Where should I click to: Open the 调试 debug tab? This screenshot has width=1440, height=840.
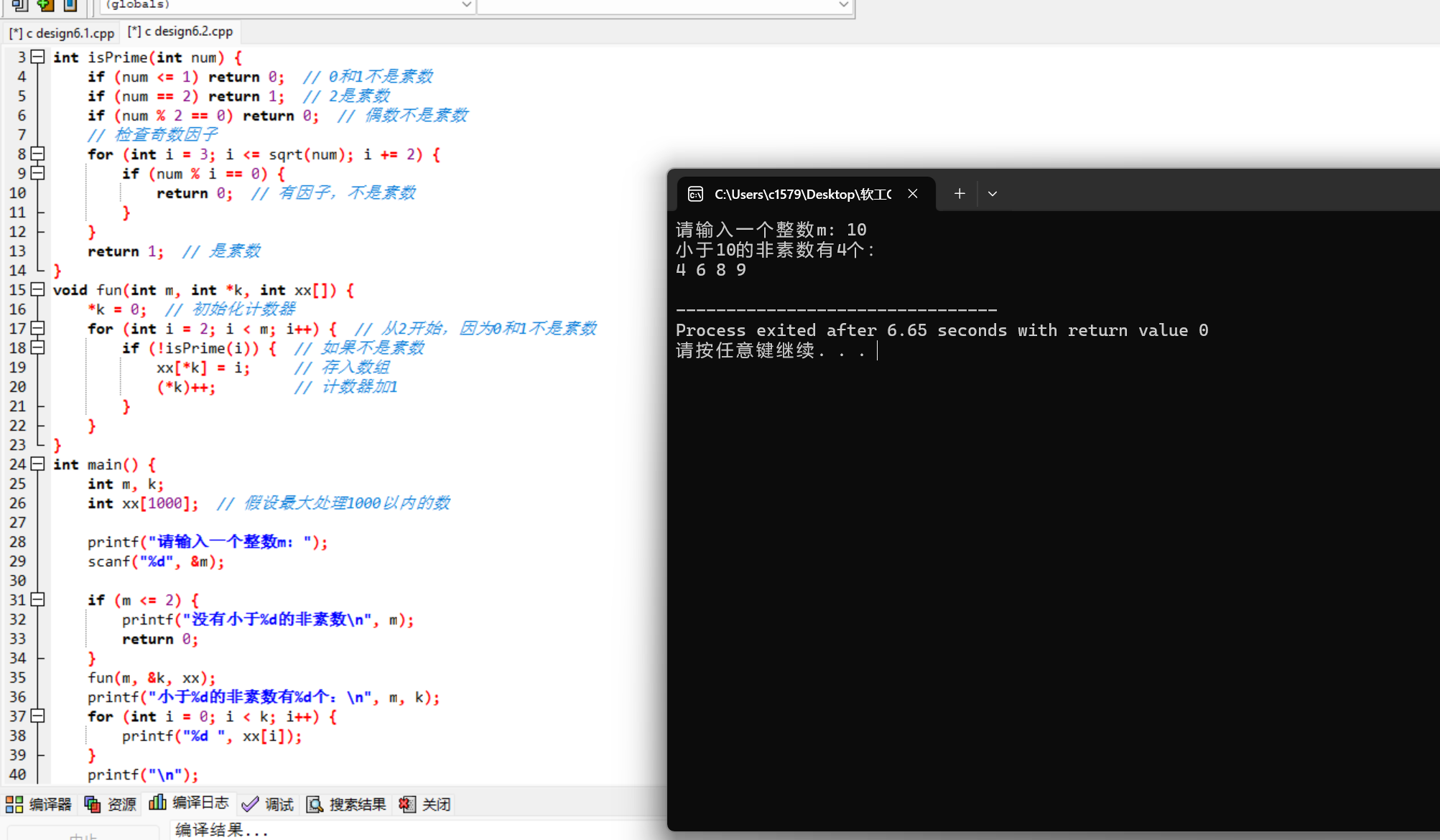[268, 804]
